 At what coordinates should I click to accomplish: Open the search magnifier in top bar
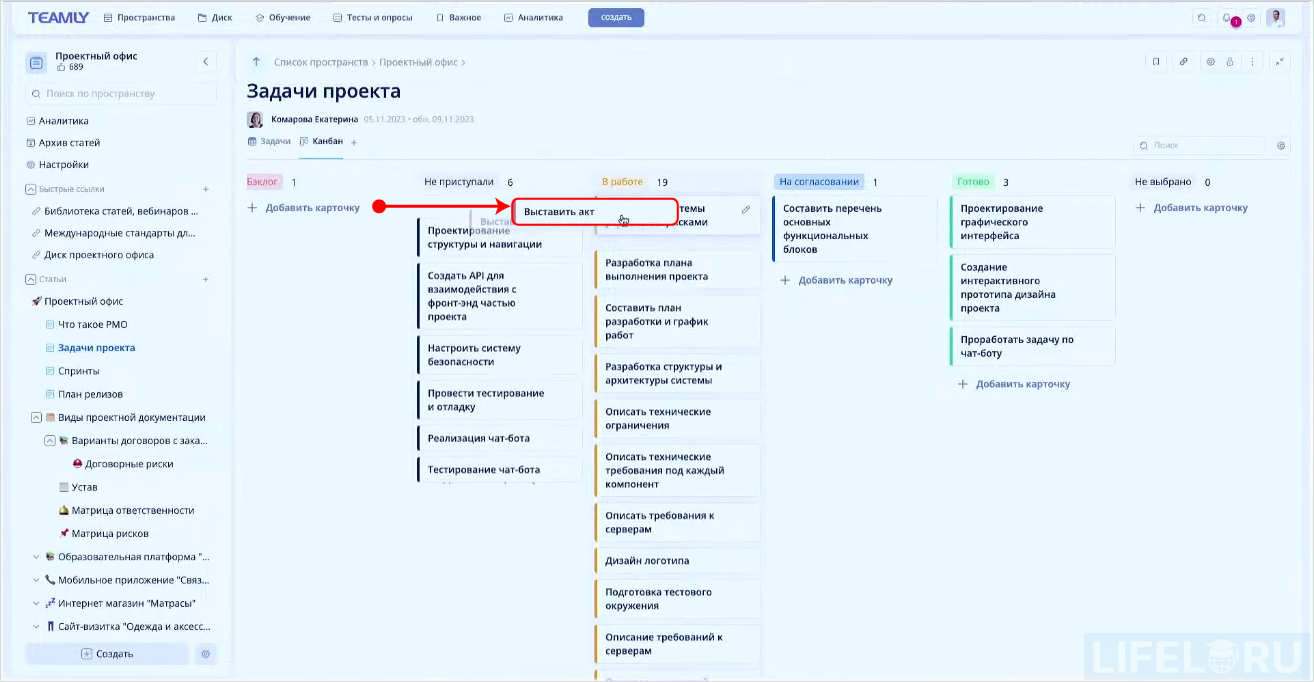1200,16
